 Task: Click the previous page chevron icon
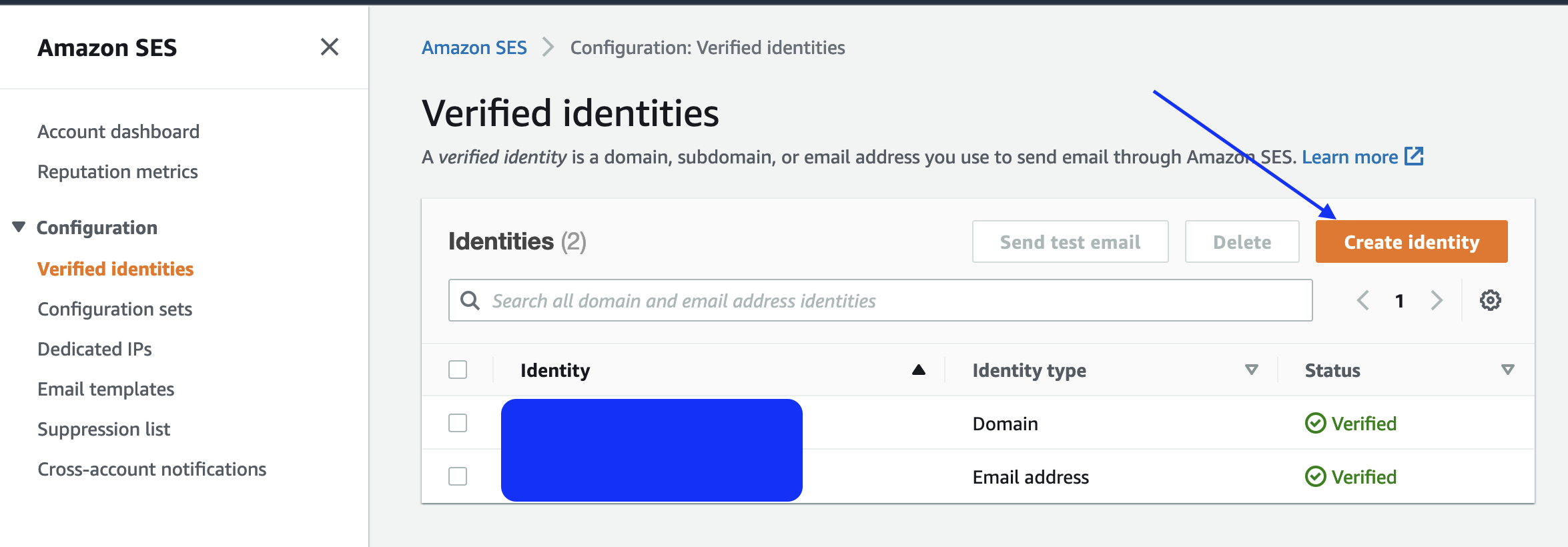click(1362, 300)
